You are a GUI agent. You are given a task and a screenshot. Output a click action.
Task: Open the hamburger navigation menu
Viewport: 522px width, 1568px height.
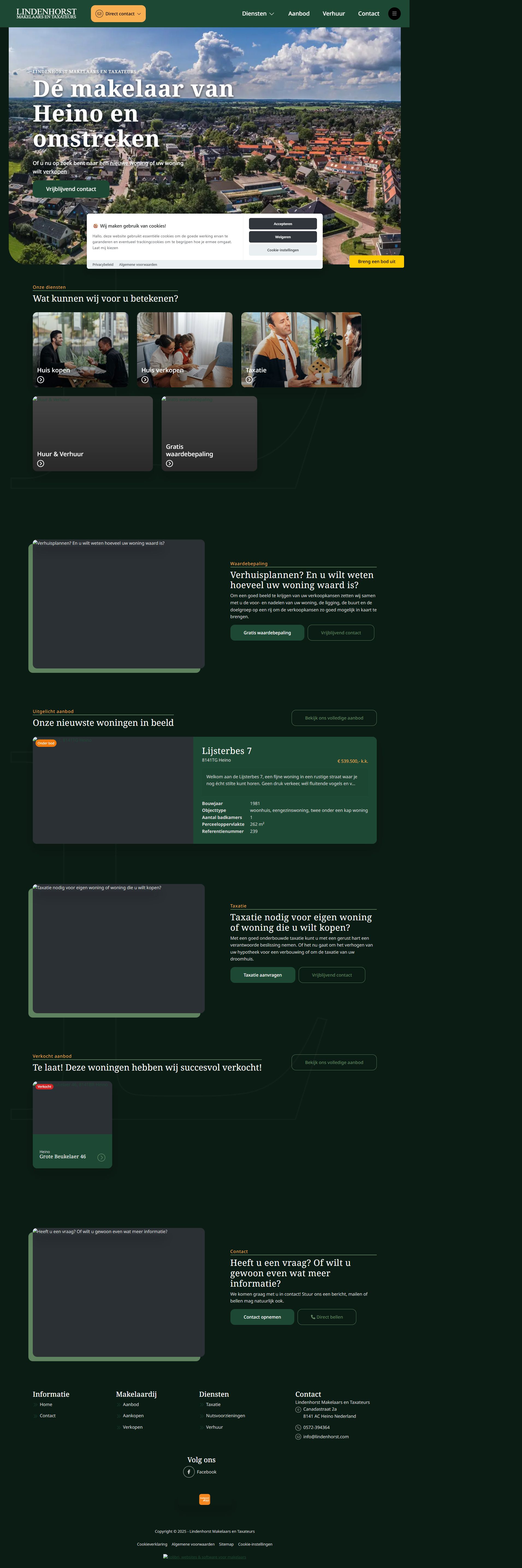tap(394, 13)
